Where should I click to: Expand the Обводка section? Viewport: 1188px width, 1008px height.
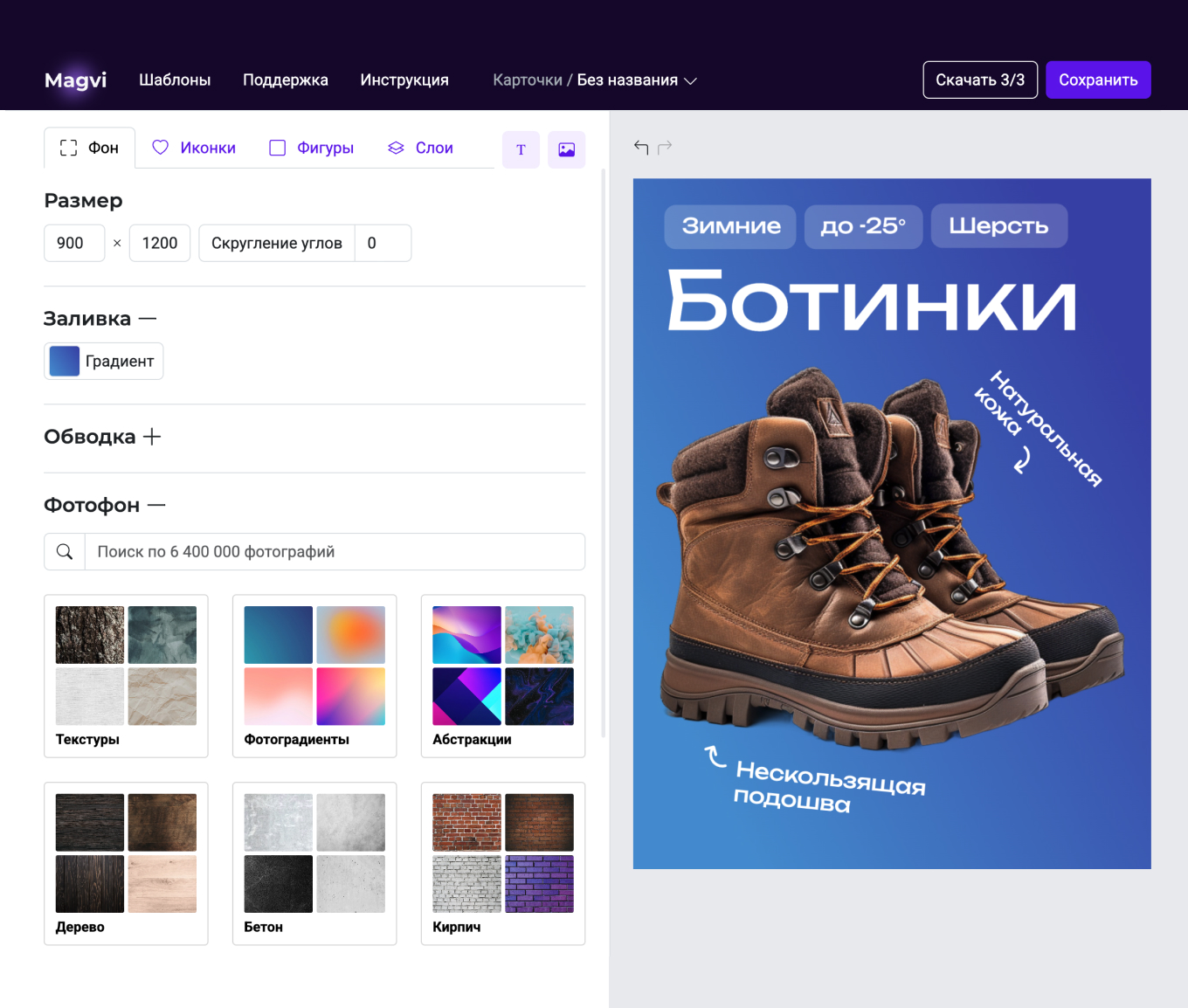tap(152, 437)
